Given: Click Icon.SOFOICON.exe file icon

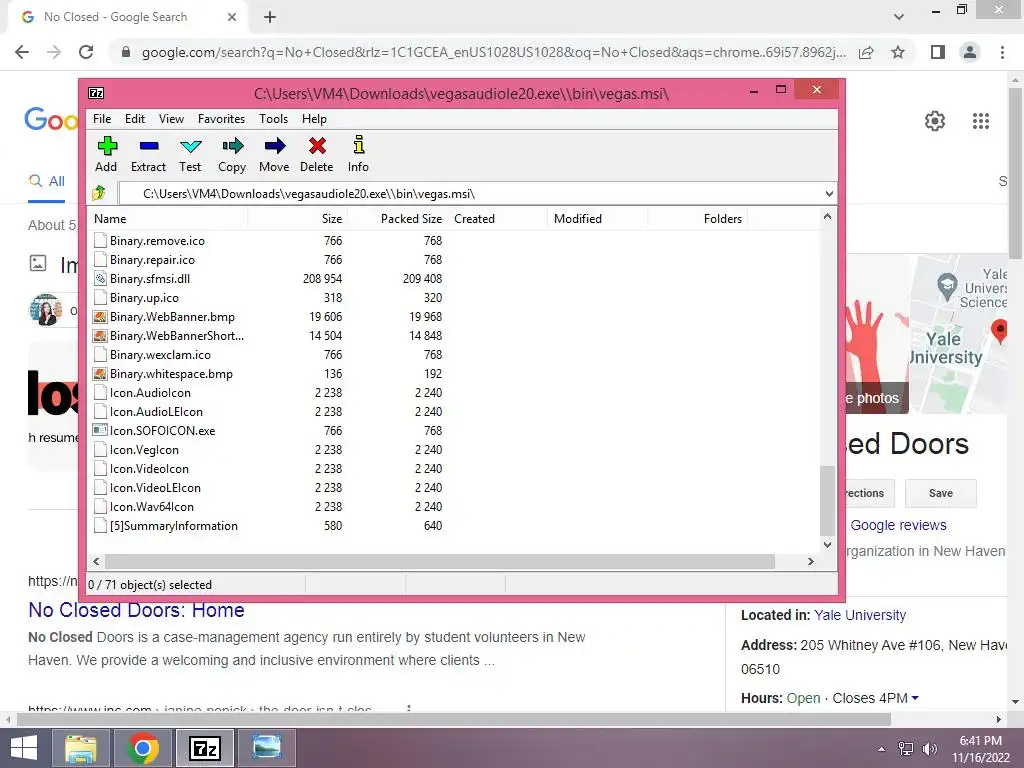Looking at the screenshot, I should coord(100,431).
